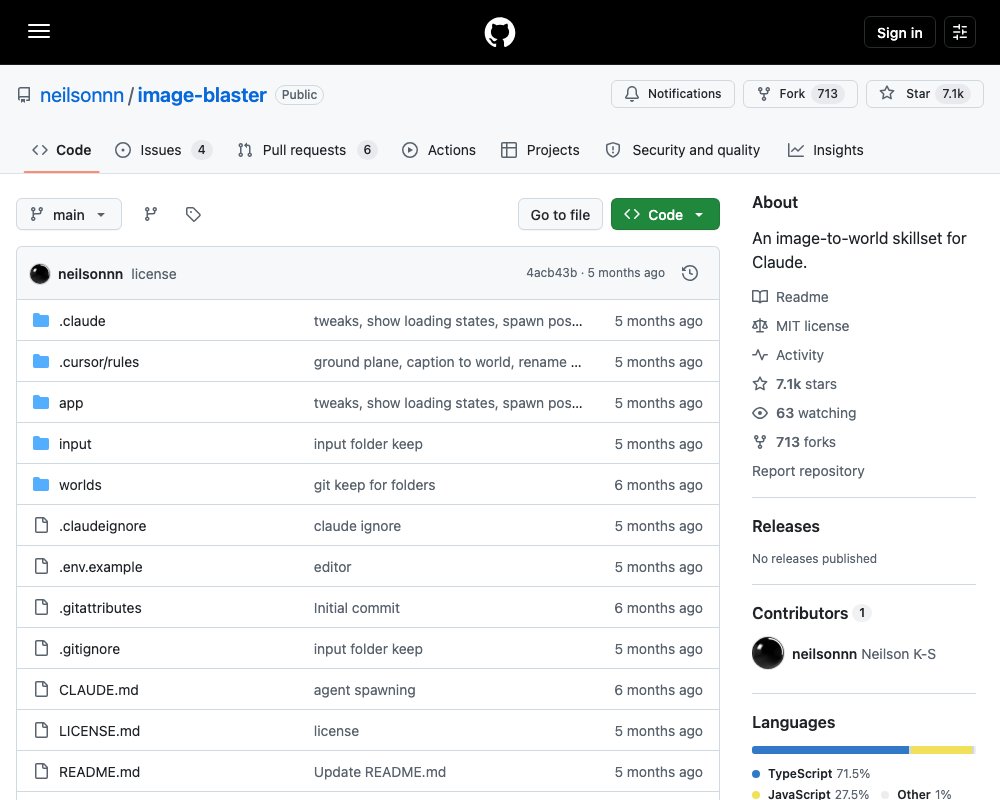Click the .claude folder icon
1000x800 pixels.
tap(41, 320)
